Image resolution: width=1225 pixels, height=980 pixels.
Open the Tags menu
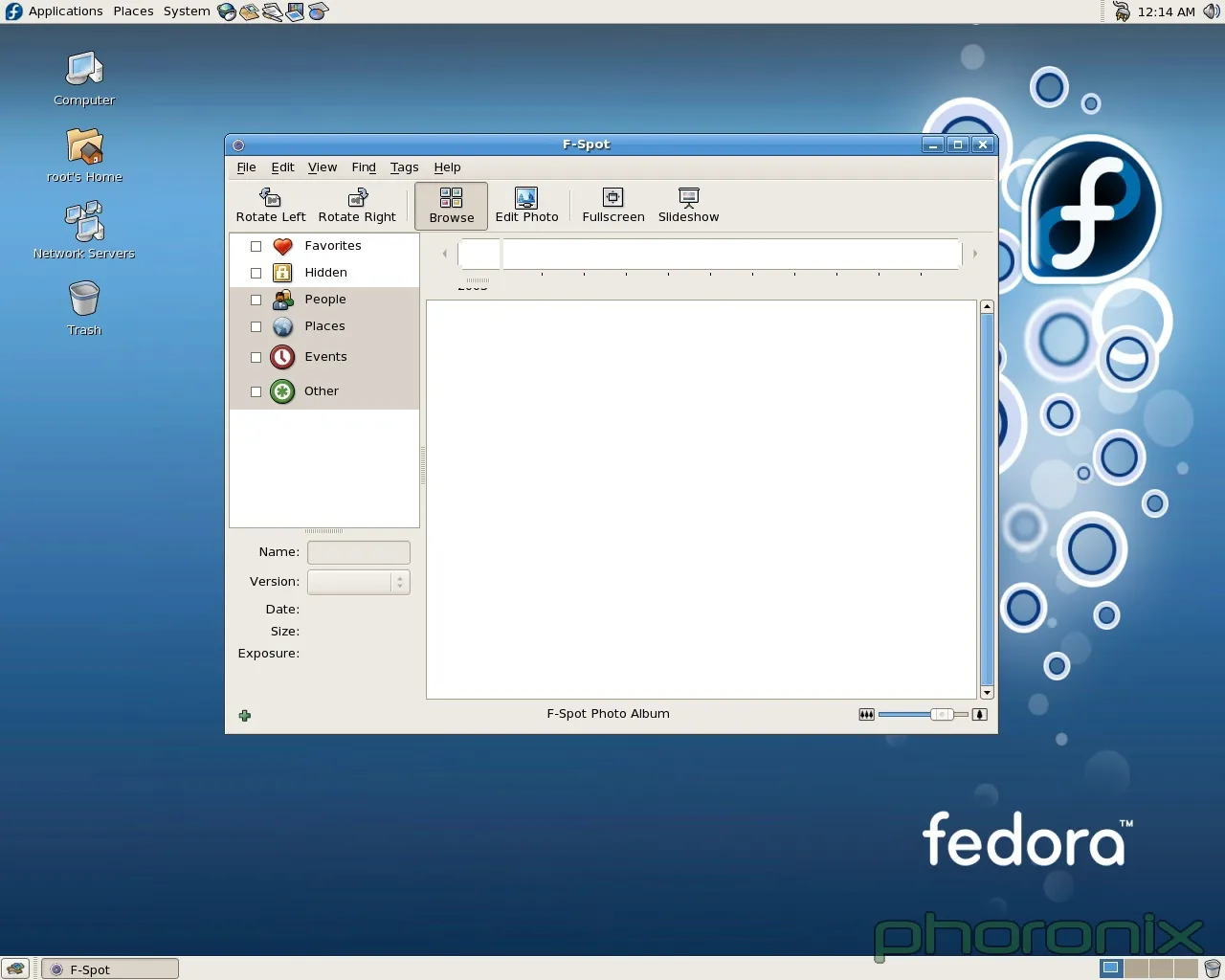[x=404, y=167]
